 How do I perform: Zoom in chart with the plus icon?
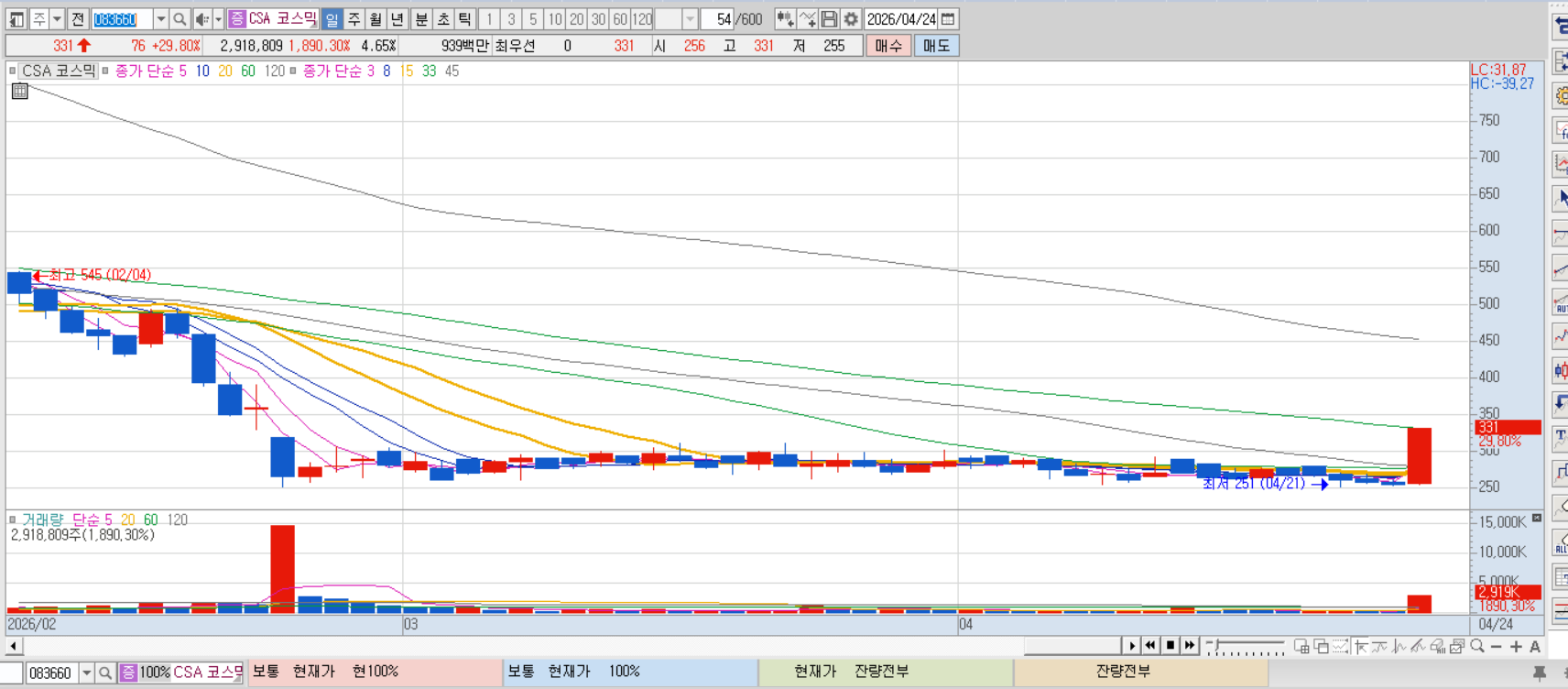(1516, 646)
